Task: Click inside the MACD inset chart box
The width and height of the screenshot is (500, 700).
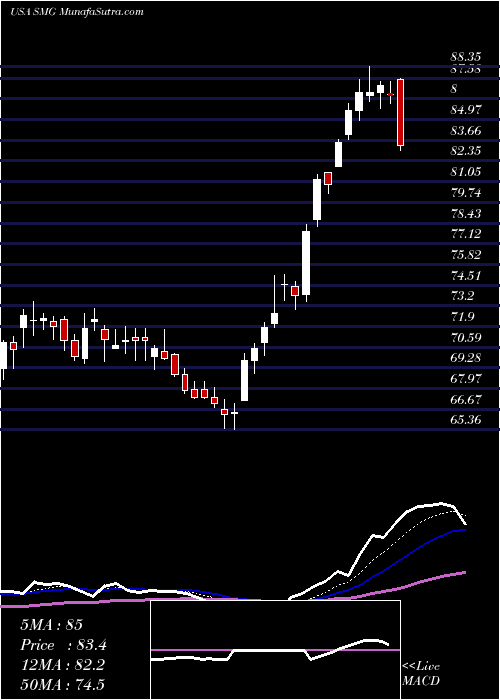Action: point(276,650)
